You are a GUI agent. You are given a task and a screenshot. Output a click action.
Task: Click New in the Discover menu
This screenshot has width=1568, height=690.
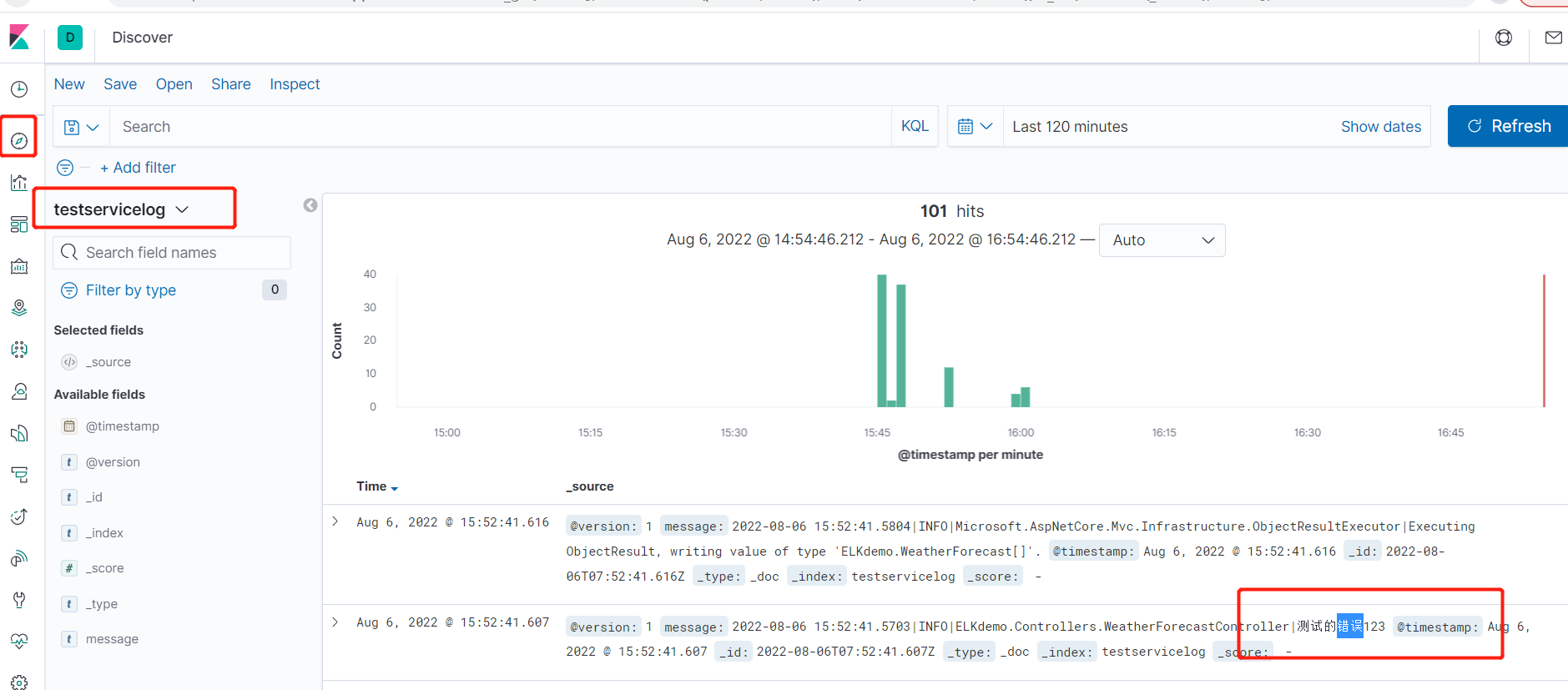pos(69,84)
